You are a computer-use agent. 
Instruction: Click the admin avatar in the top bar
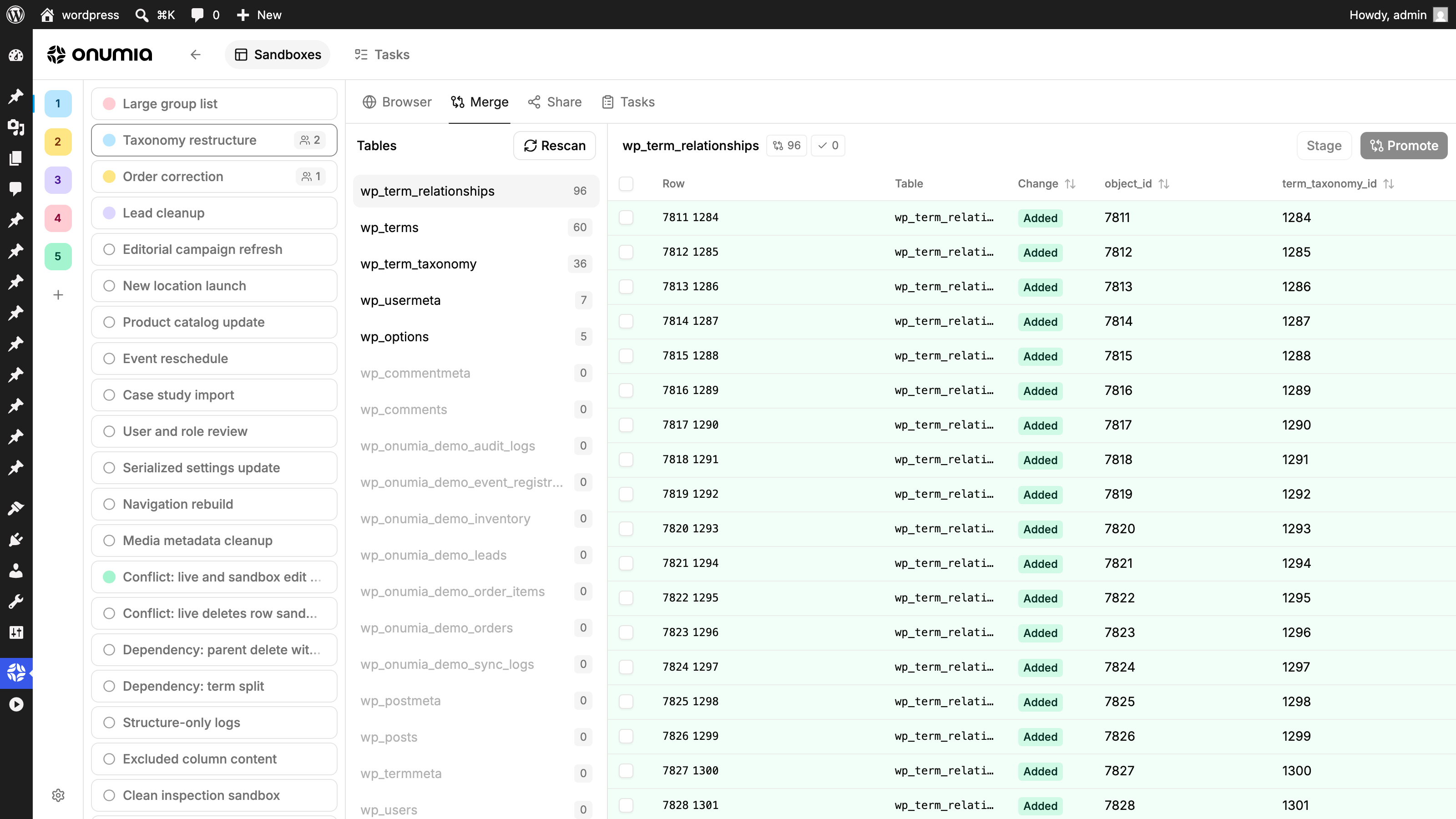pos(1441,15)
